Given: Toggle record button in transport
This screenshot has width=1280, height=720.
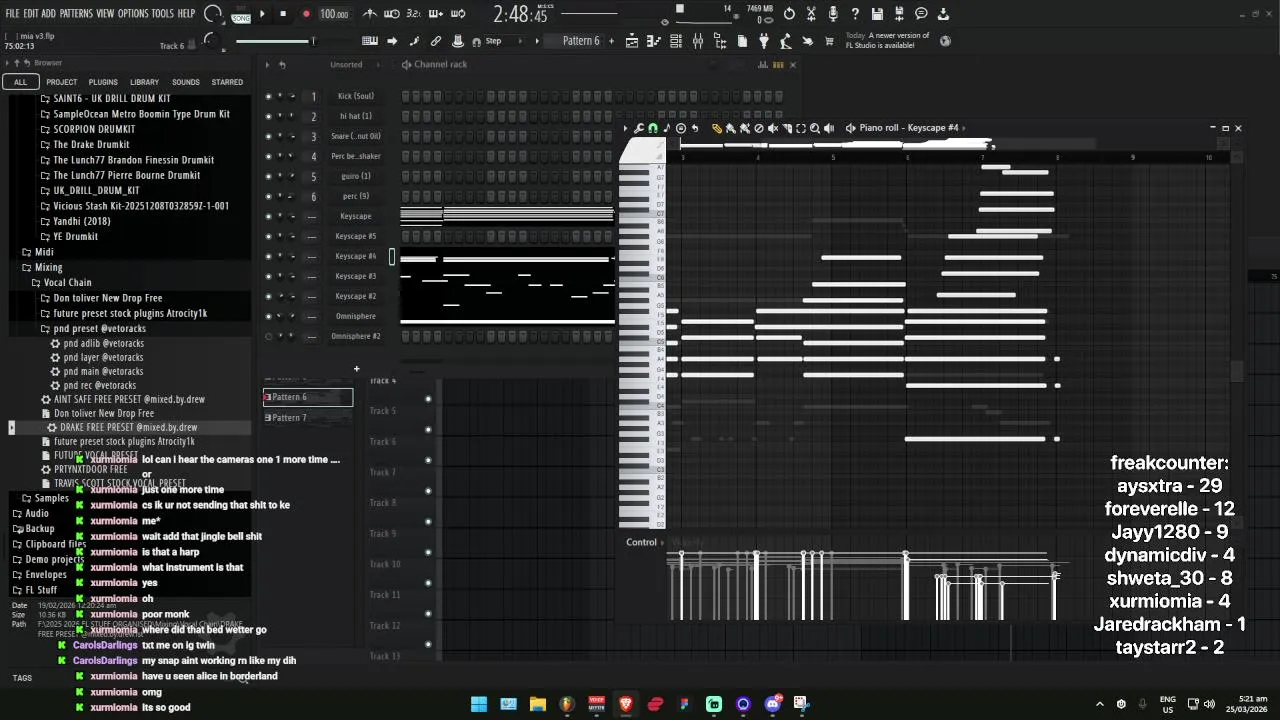Looking at the screenshot, I should tap(306, 14).
